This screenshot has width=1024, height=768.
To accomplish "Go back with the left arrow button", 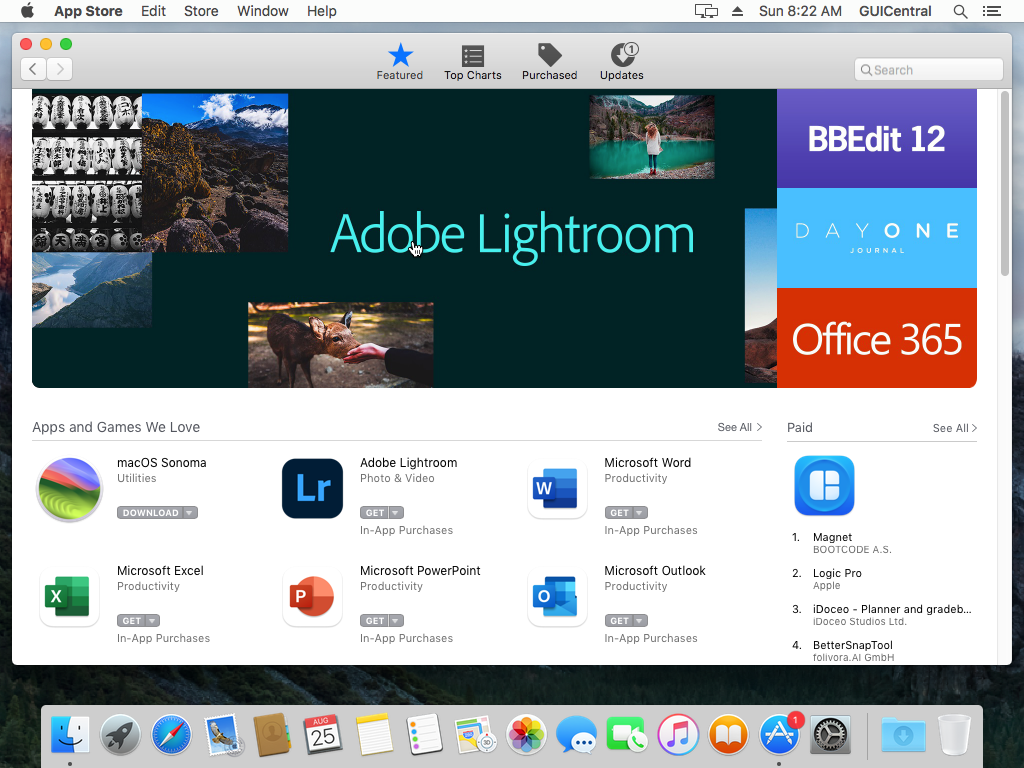I will [33, 69].
